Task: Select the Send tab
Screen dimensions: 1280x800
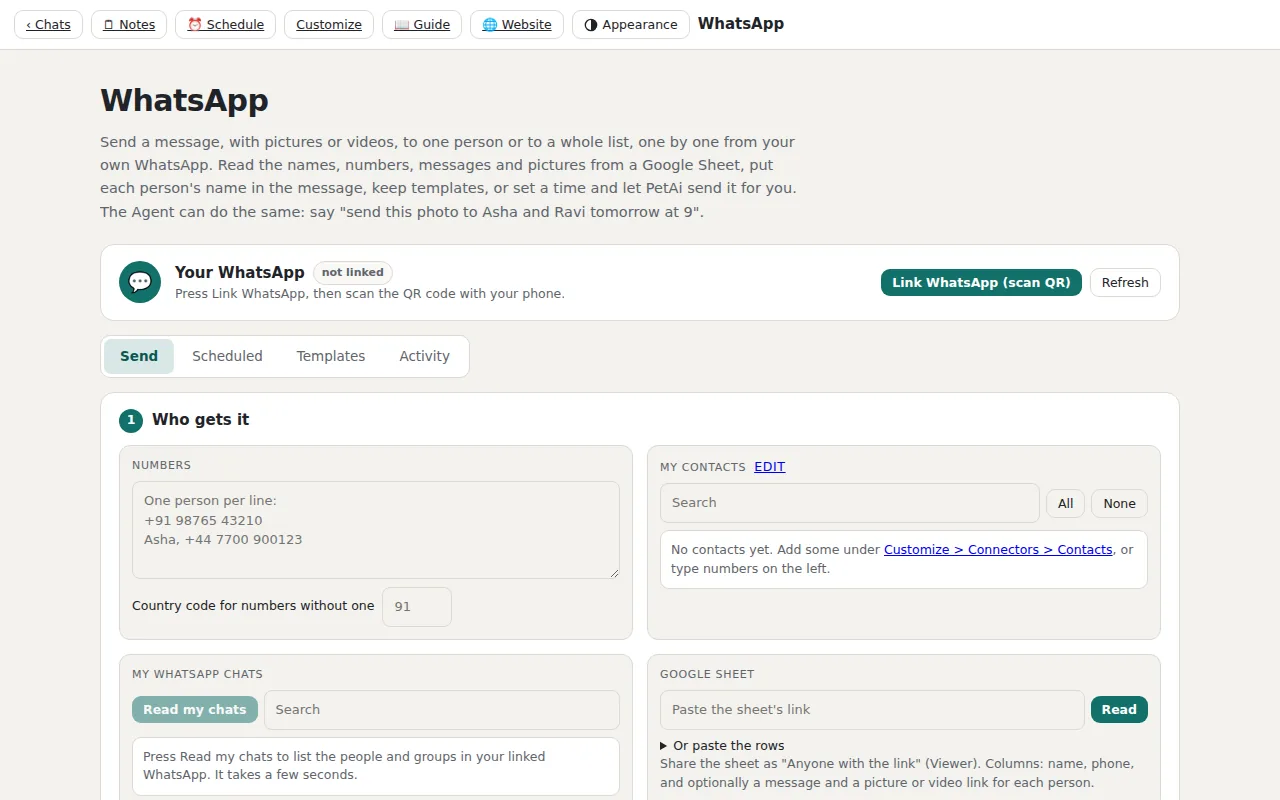Action: pos(139,356)
